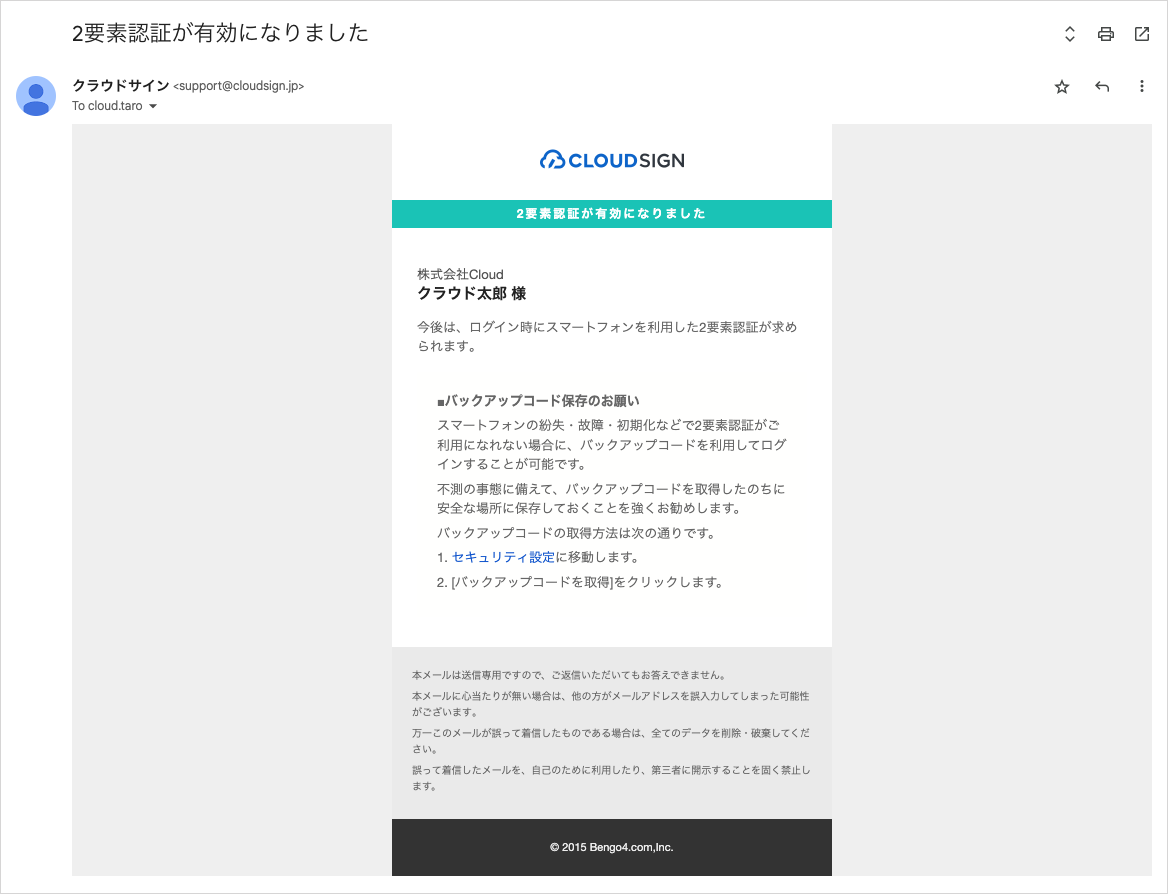Screen dimensions: 1168x894
Task: Open the セキュリティ設定 link
Action: [x=503, y=557]
